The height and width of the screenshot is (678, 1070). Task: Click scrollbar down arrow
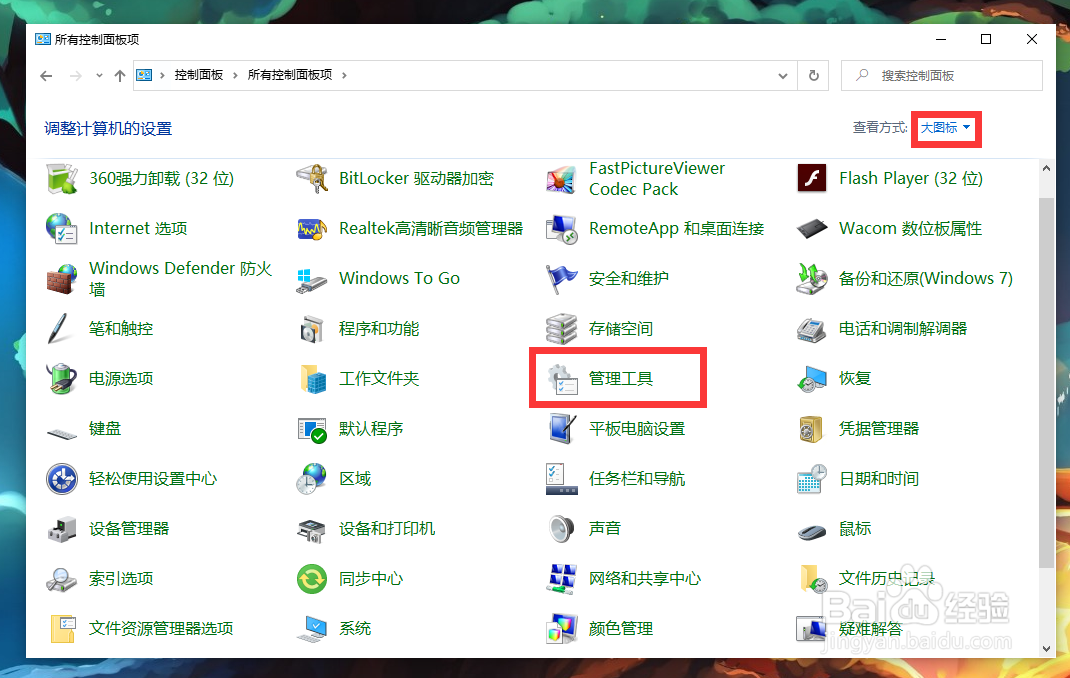[x=1047, y=649]
